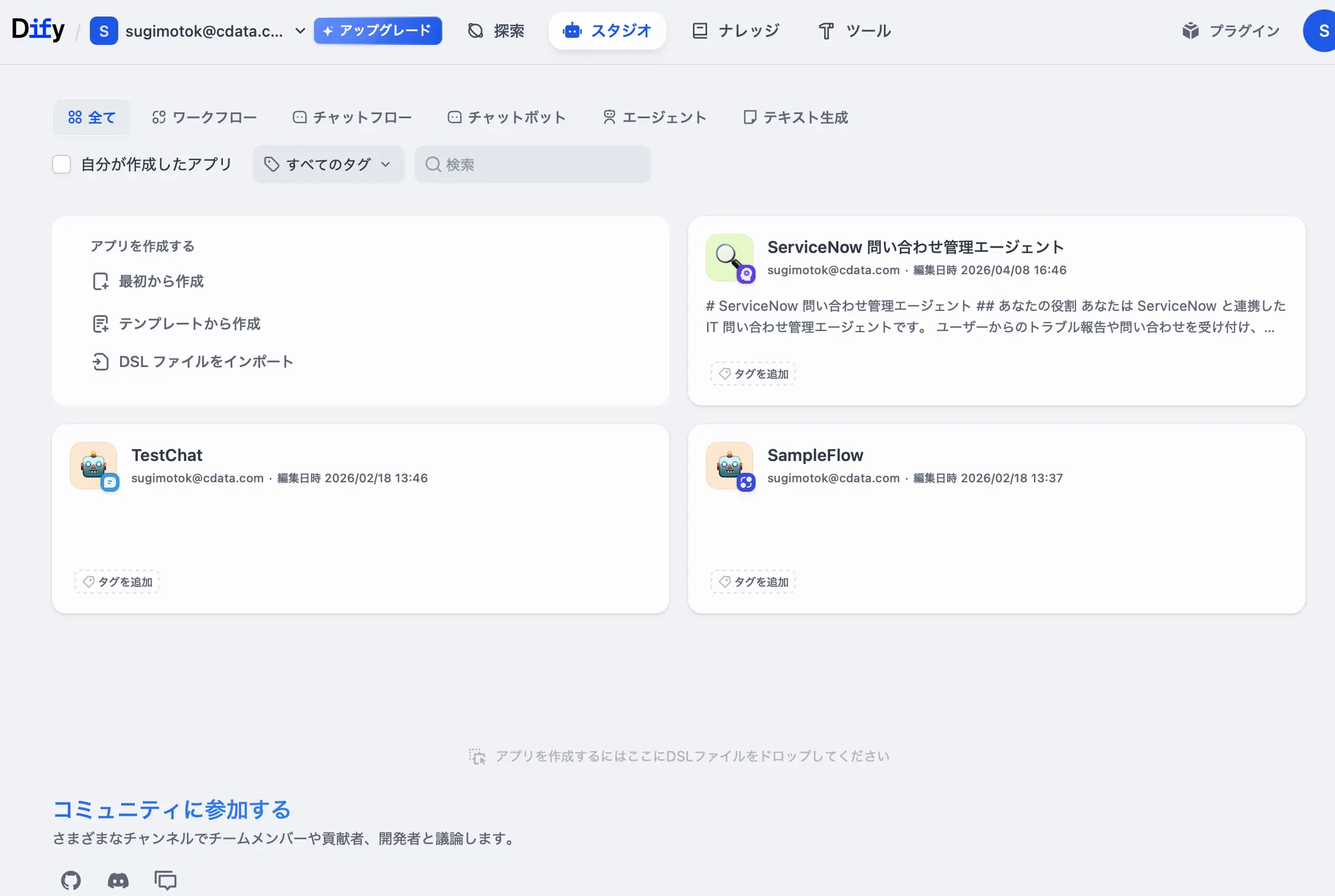The image size is (1335, 896).
Task: Click the SampleFlow app icon
Action: coord(730,466)
